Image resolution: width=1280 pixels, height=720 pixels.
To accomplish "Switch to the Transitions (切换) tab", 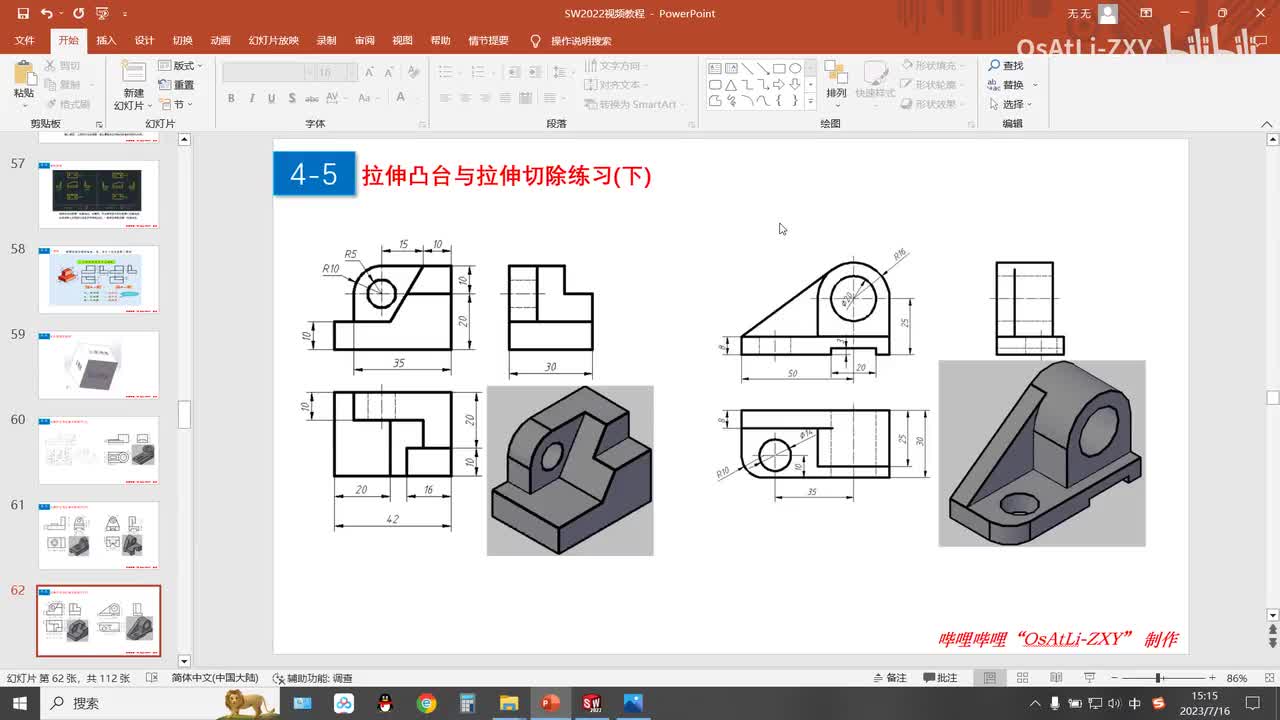I will point(182,41).
